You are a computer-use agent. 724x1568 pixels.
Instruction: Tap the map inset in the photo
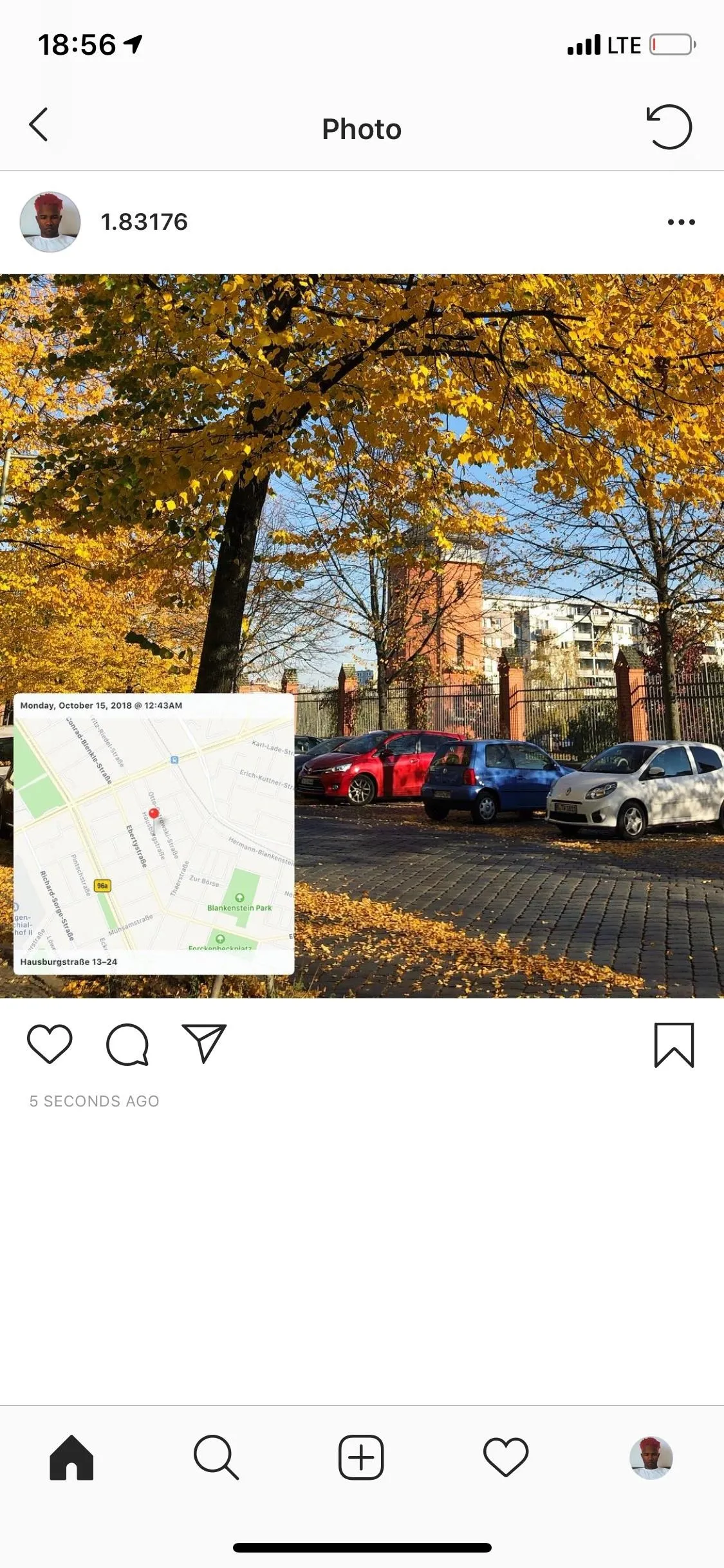[x=154, y=834]
